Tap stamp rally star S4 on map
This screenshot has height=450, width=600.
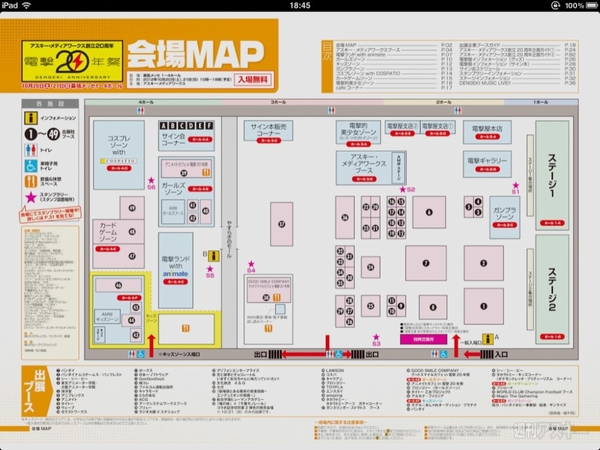[x=251, y=264]
